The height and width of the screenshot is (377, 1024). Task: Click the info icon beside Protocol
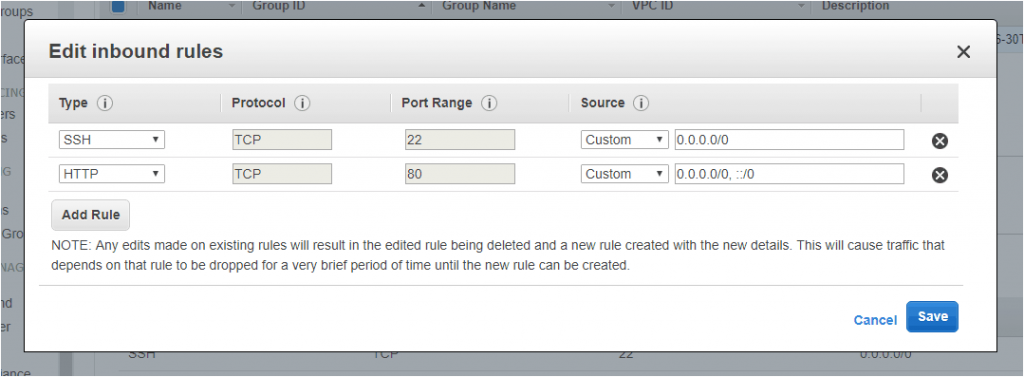pyautogui.click(x=302, y=103)
